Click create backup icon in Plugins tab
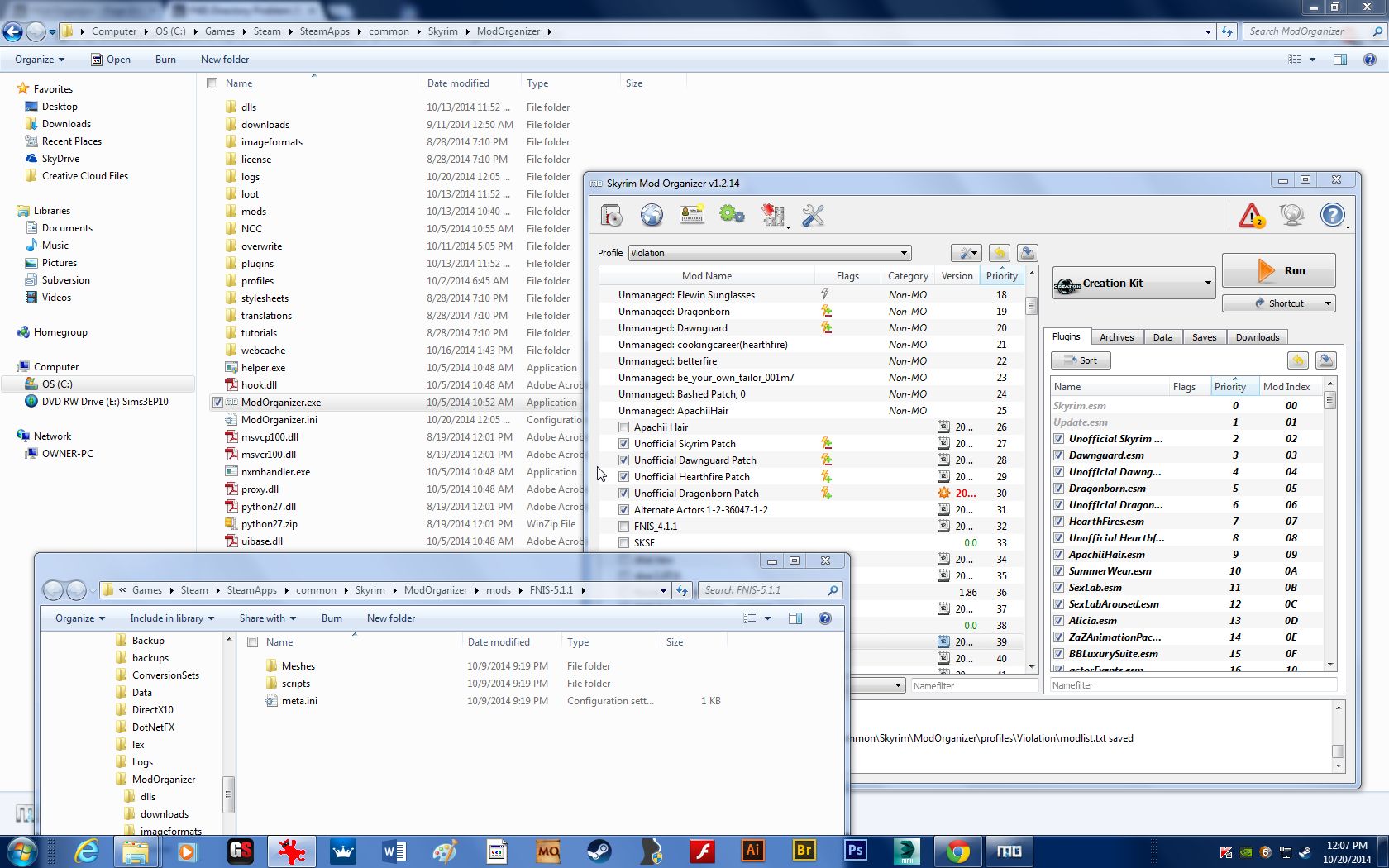Screen dimensions: 1389x868 point(1326,360)
